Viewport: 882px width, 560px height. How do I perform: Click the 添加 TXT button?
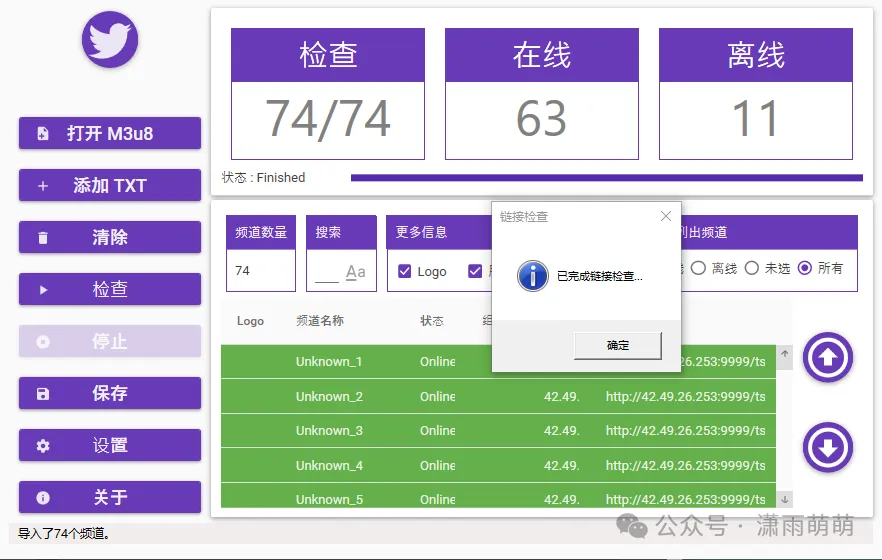point(110,185)
